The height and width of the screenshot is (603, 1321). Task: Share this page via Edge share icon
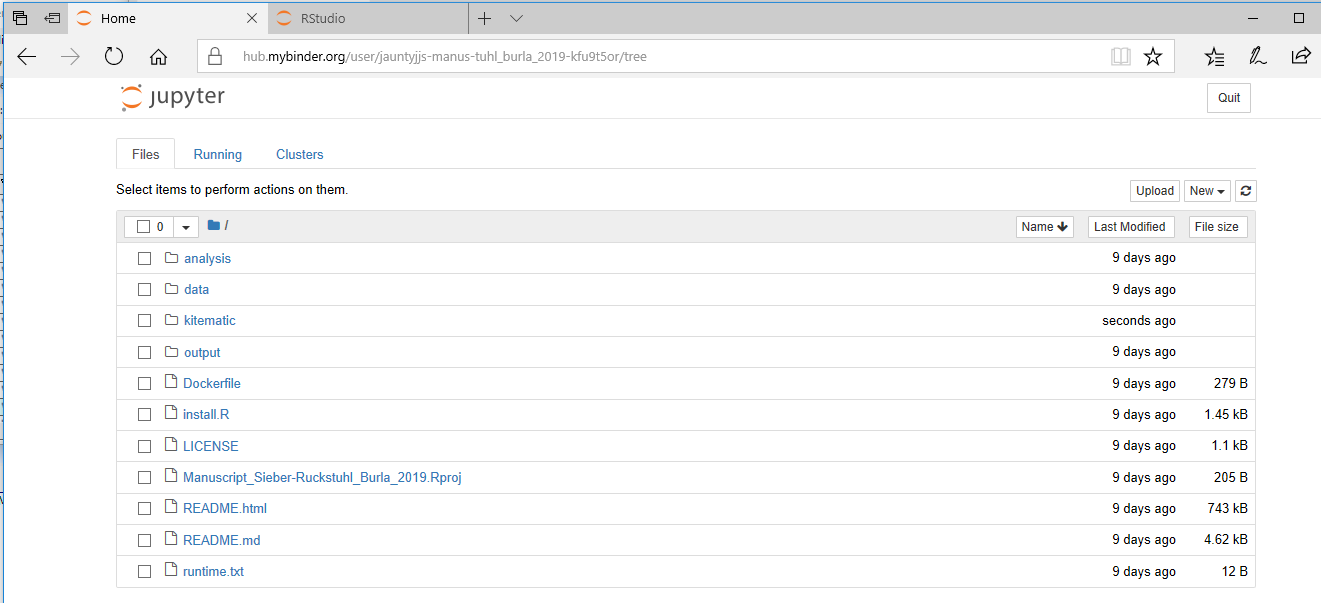[1301, 56]
